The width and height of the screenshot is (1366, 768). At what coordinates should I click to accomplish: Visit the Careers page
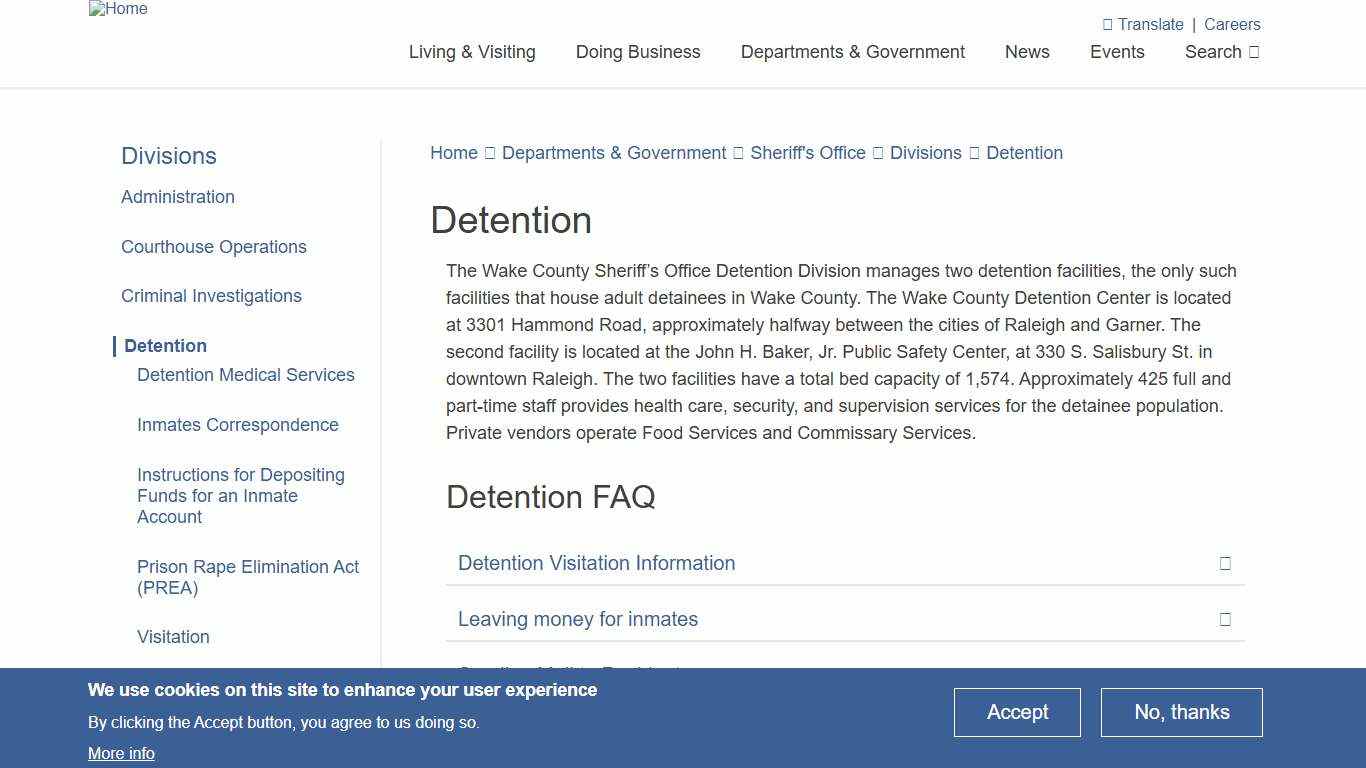point(1232,24)
